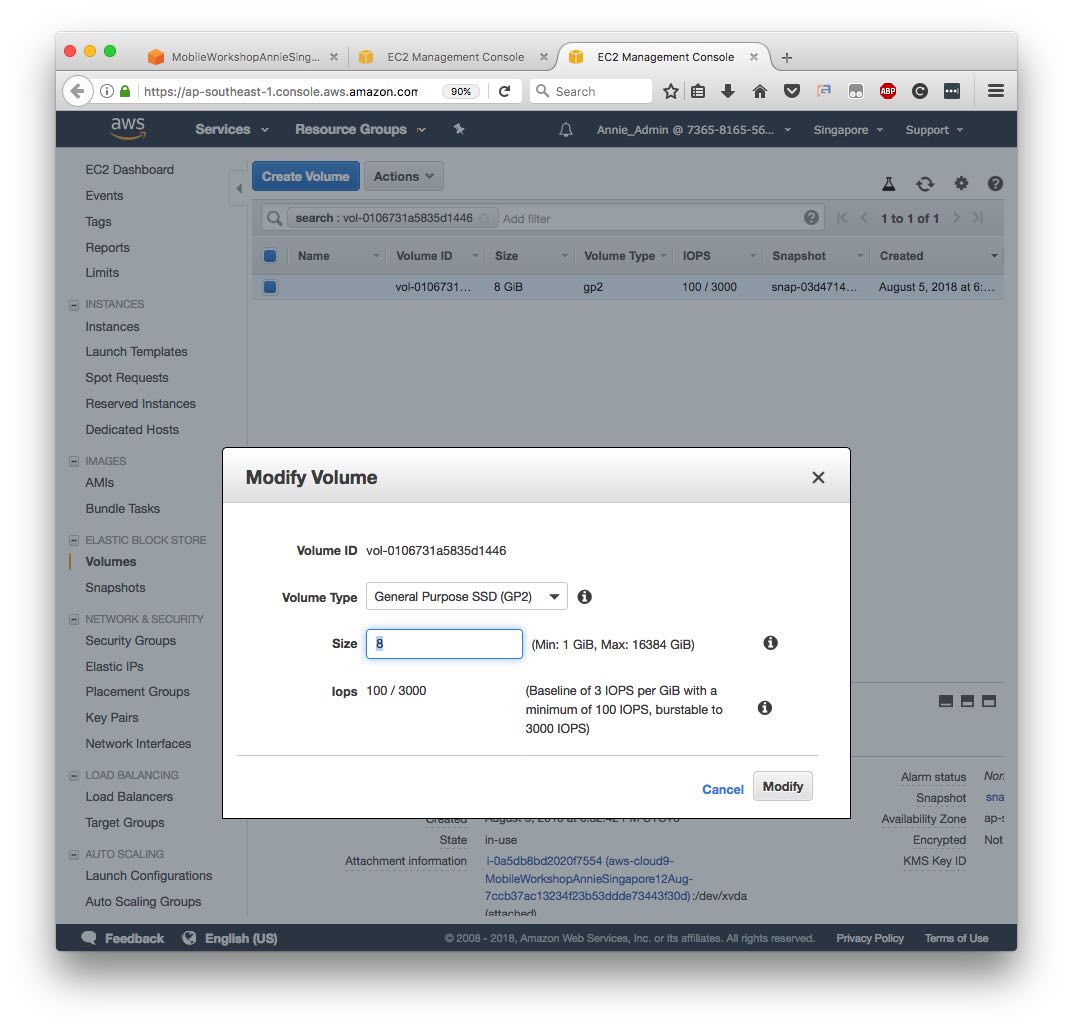
Task: Collapse the INSTANCES sidebar section
Action: pyautogui.click(x=74, y=304)
